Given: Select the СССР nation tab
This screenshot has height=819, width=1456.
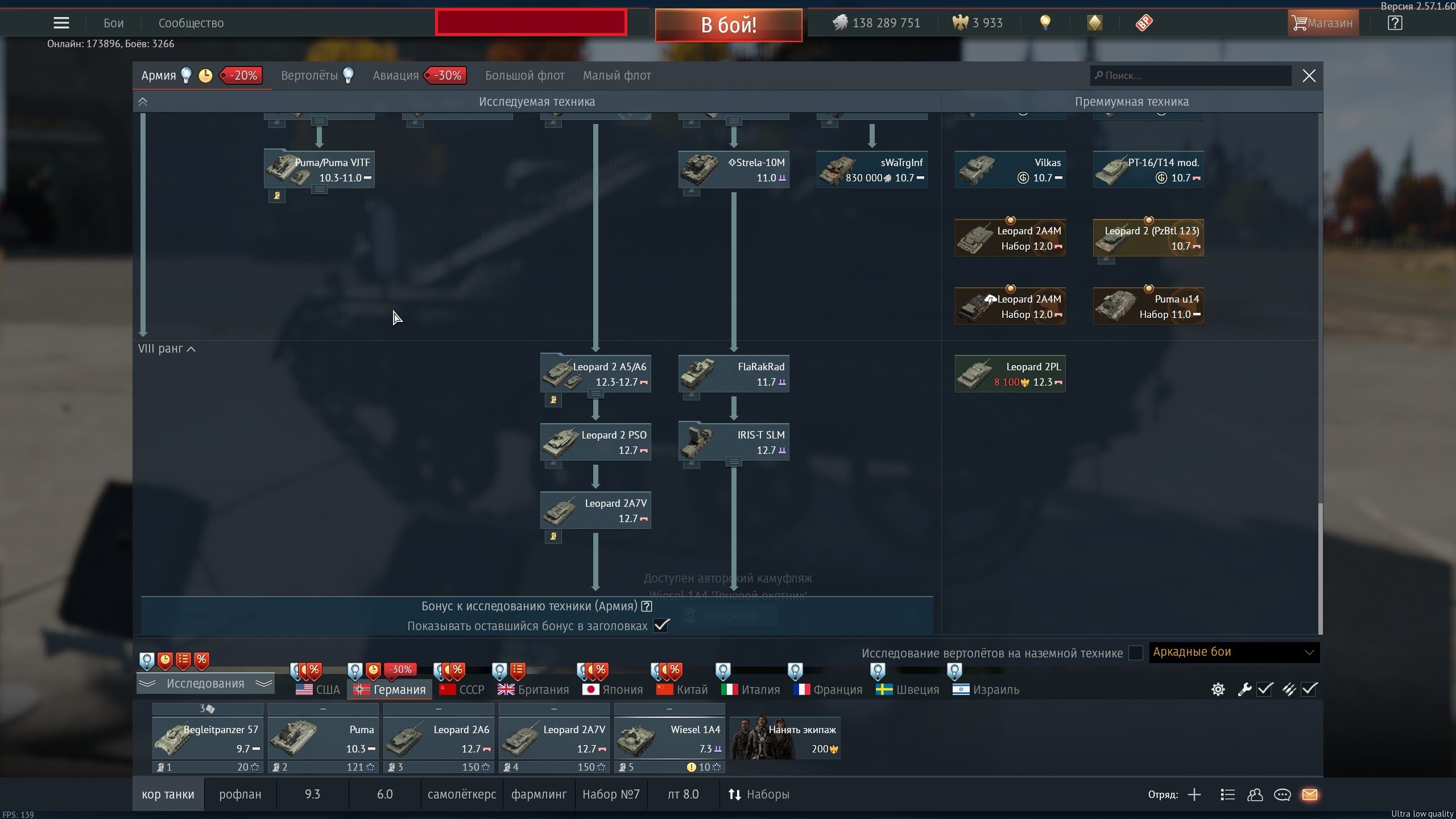Looking at the screenshot, I should tap(461, 689).
